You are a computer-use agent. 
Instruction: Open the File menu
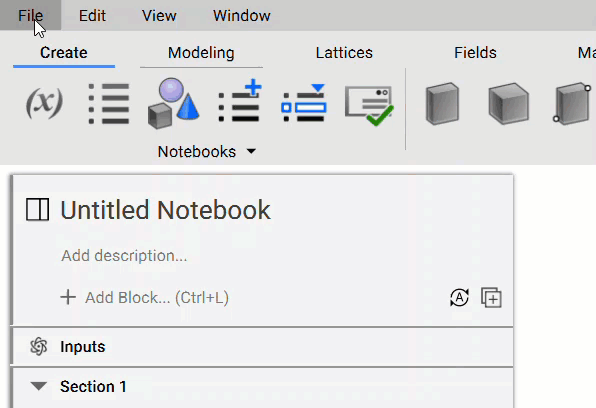tap(30, 16)
